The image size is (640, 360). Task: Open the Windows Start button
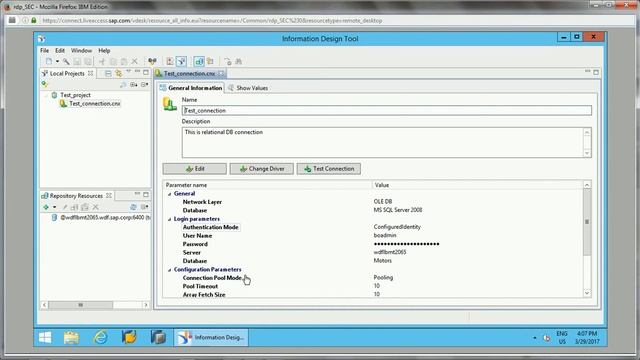pos(45,338)
